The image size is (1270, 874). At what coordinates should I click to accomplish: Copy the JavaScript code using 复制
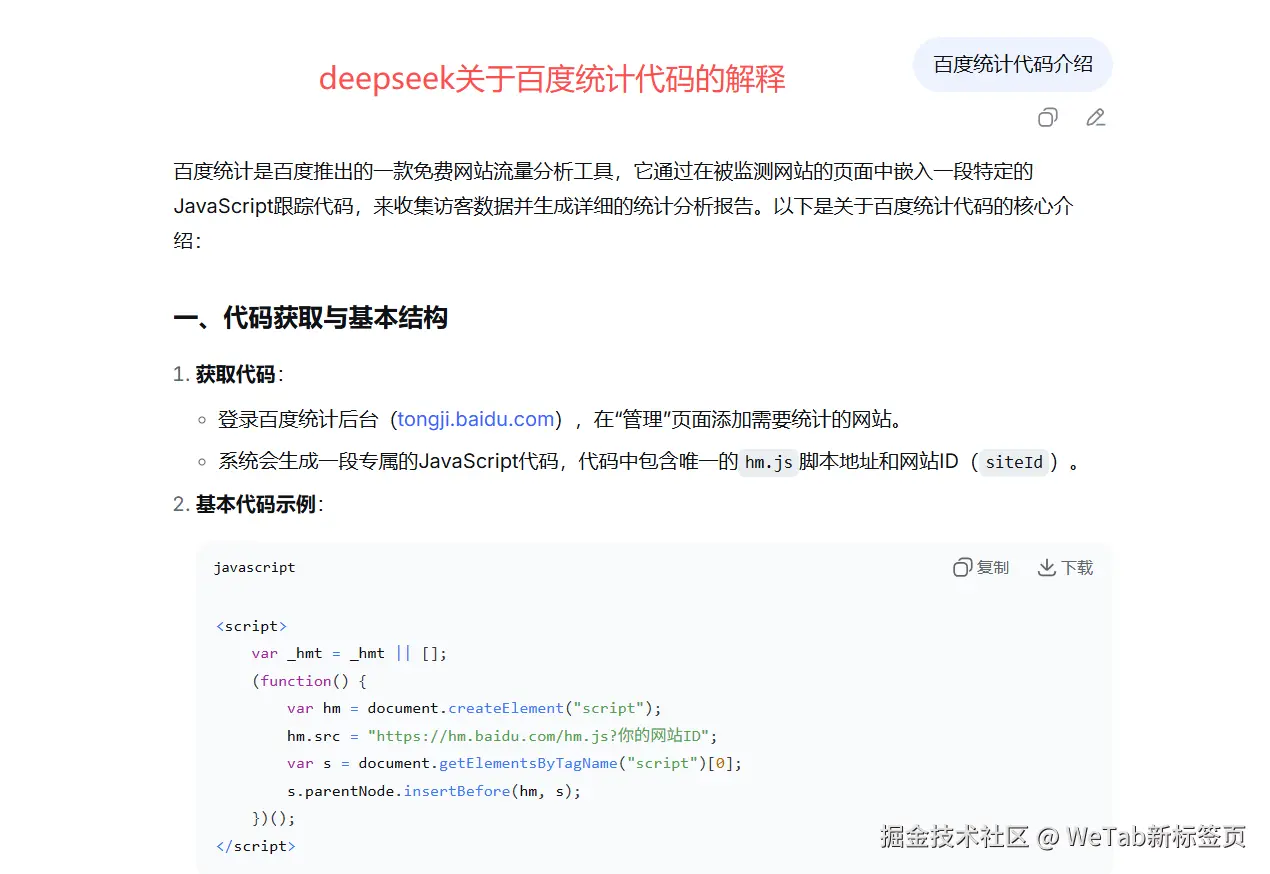tap(989, 567)
